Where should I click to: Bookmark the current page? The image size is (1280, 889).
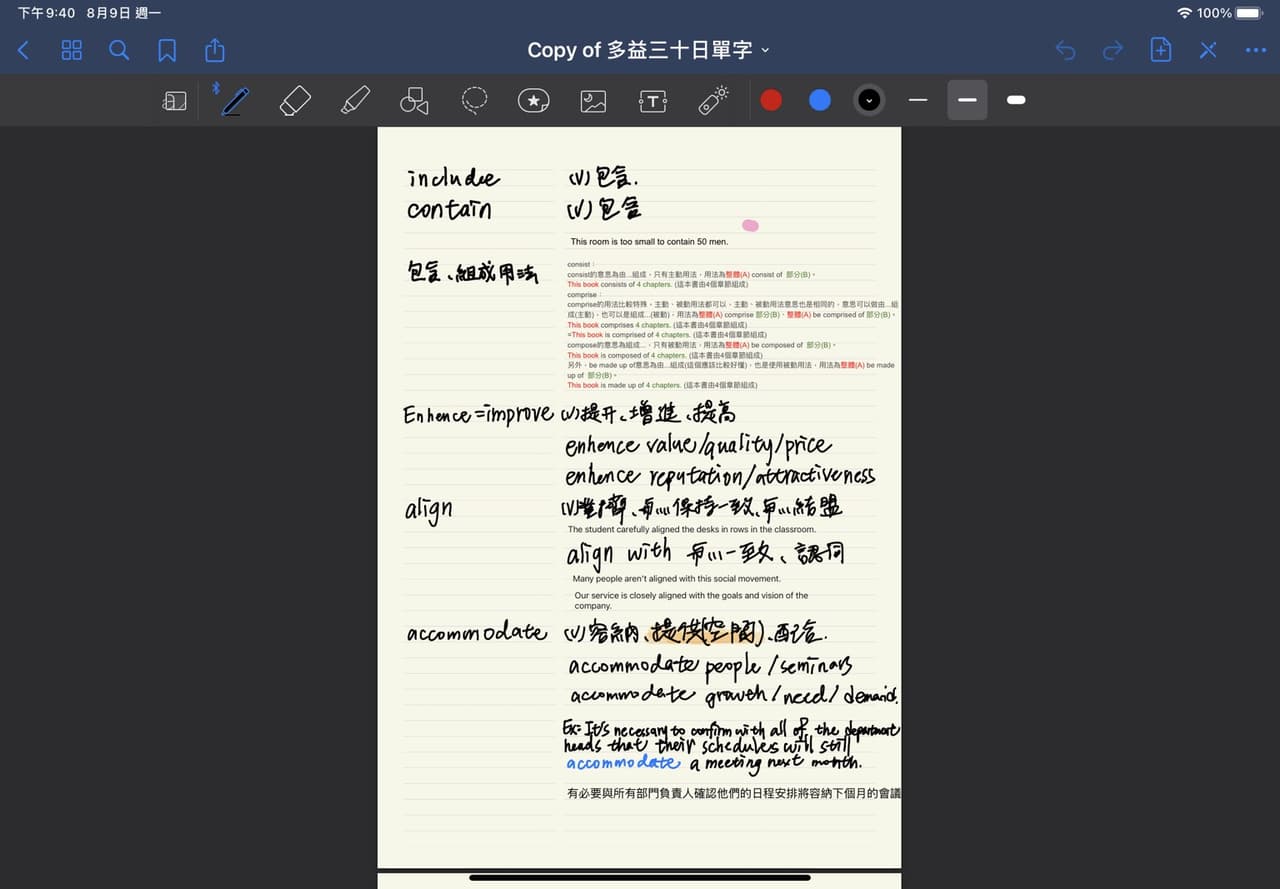167,50
